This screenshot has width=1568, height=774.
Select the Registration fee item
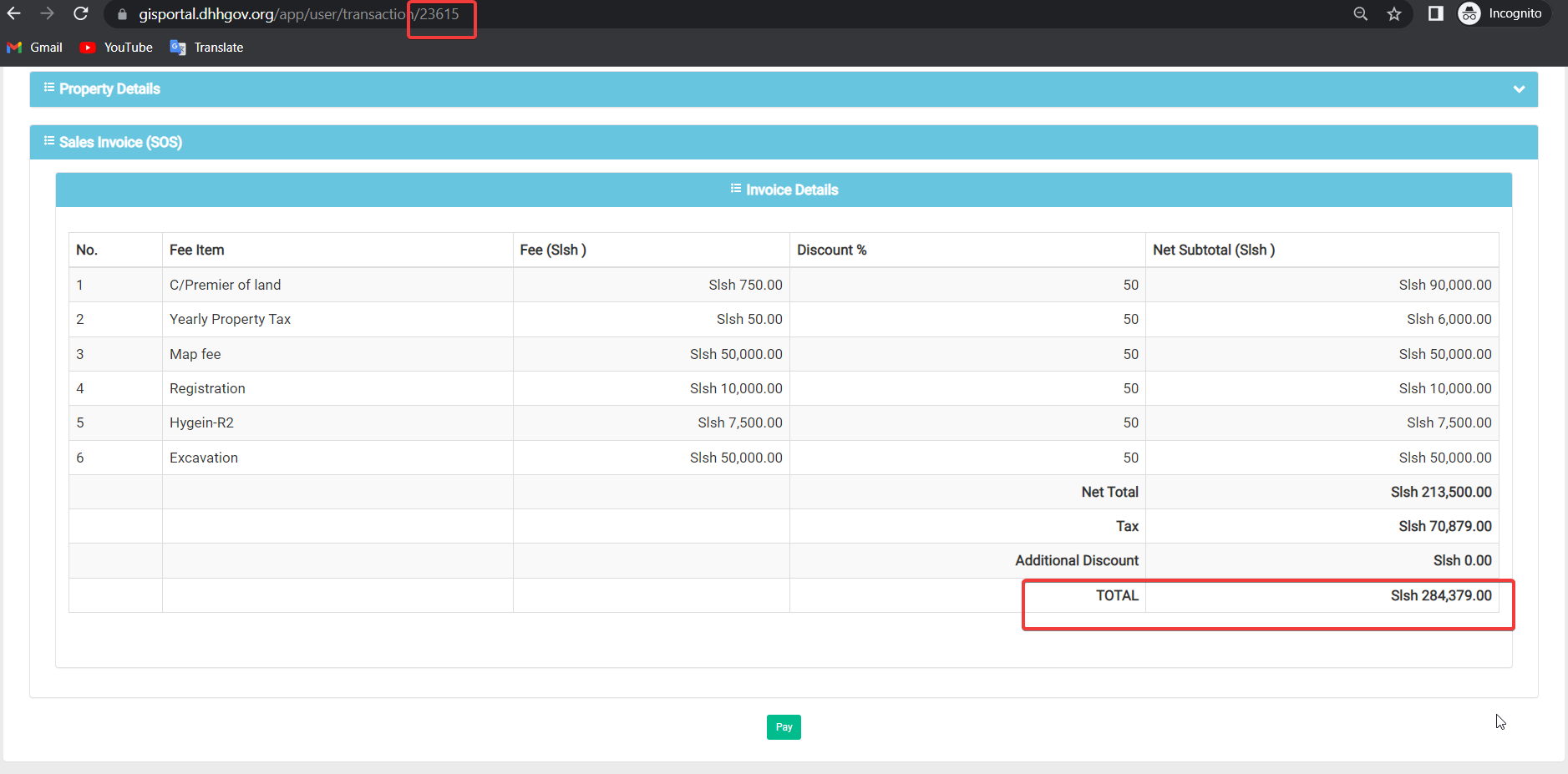pos(207,388)
